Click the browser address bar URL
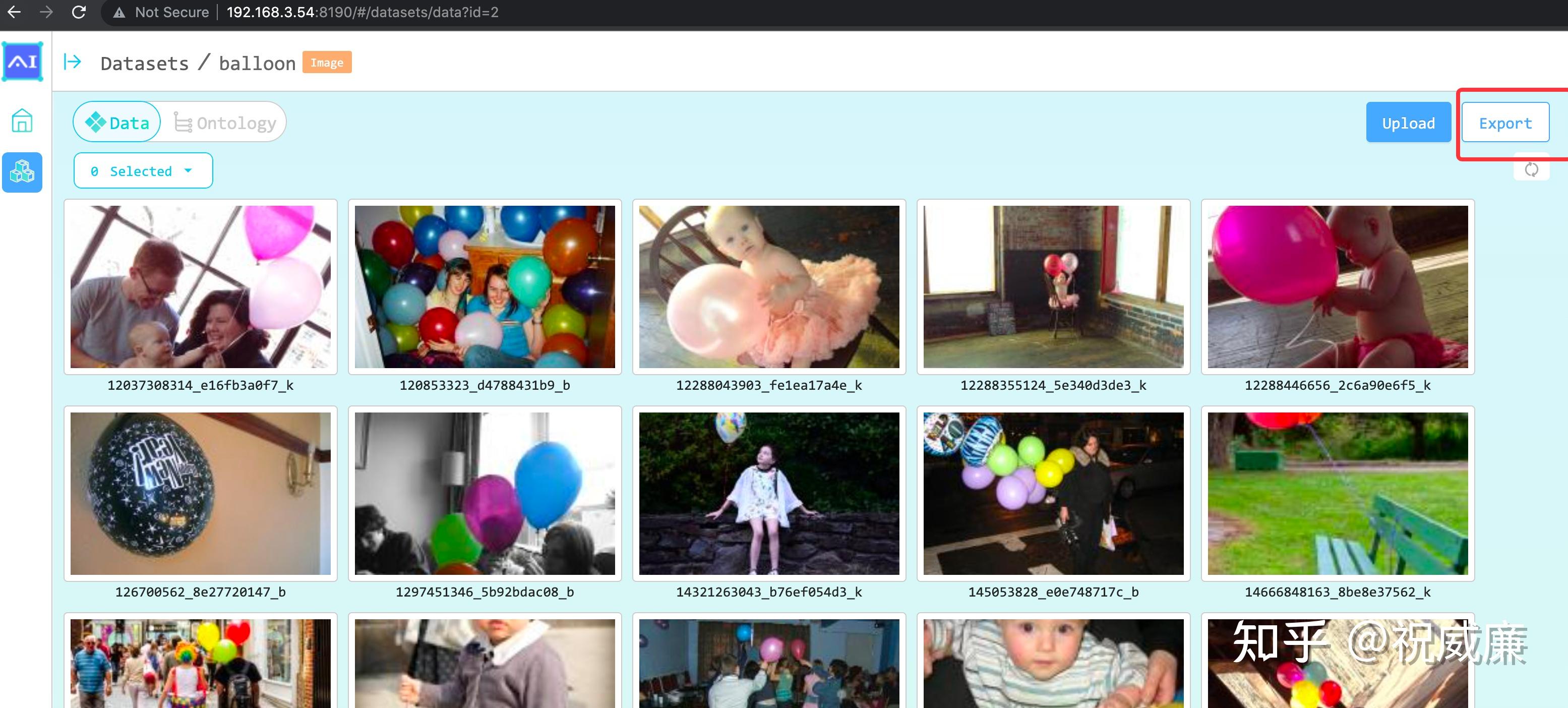1568x708 pixels. [x=362, y=12]
